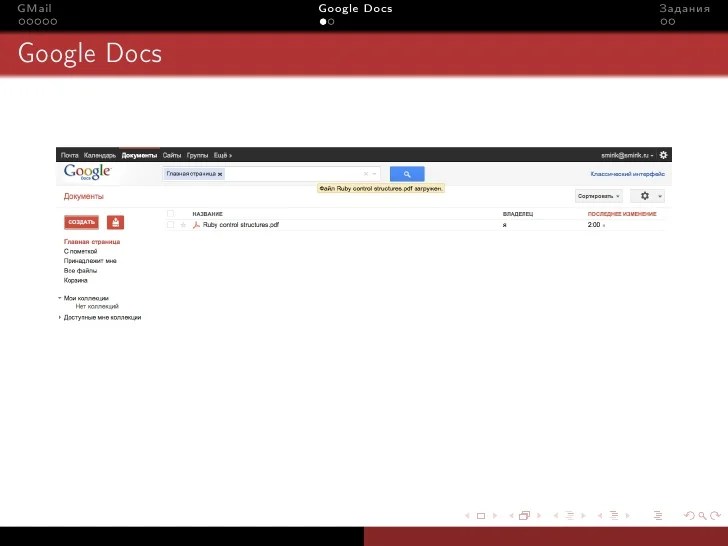Open the Принадлежит мне sidebar link

90,261
